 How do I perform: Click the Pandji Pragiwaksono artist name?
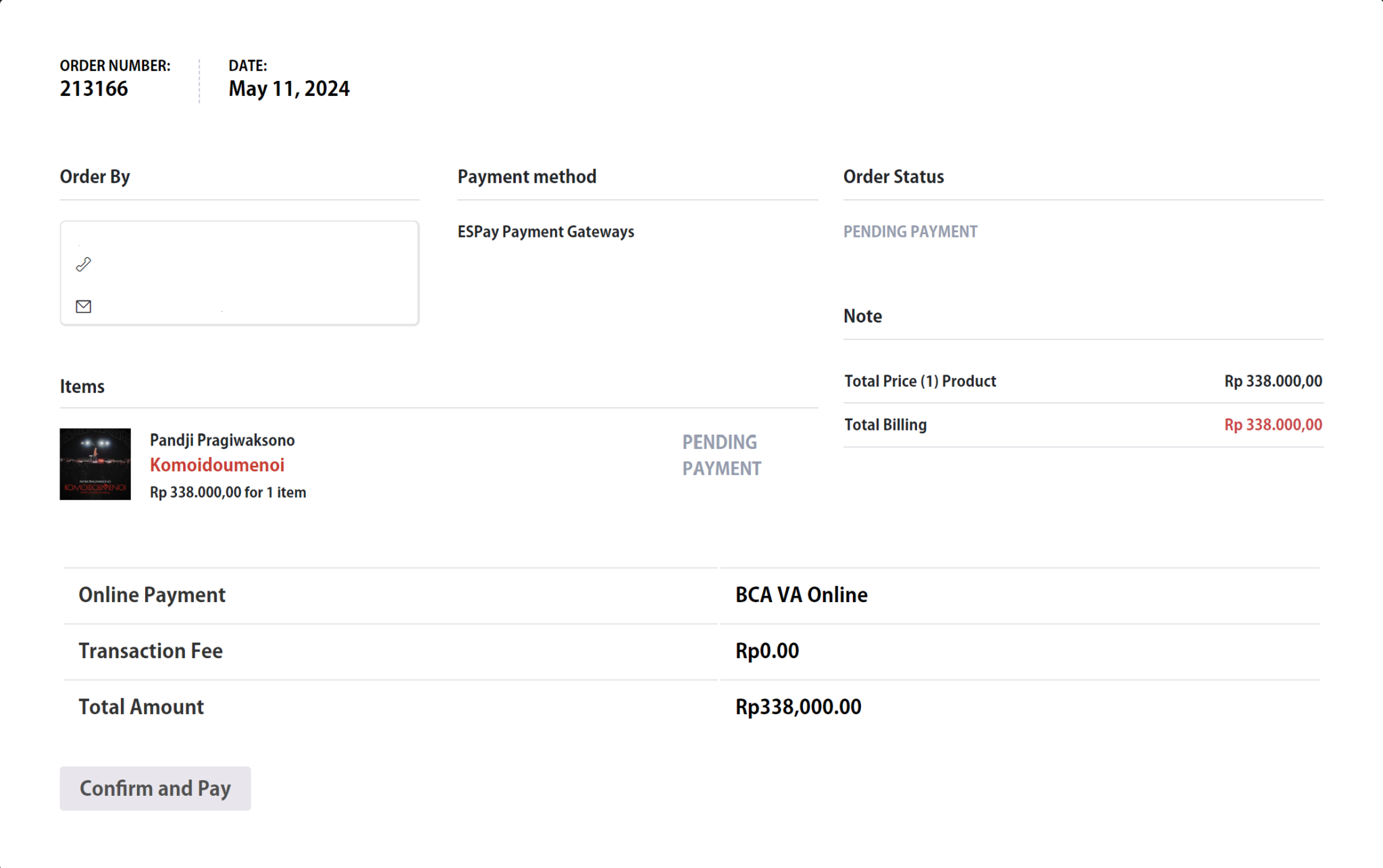click(222, 440)
